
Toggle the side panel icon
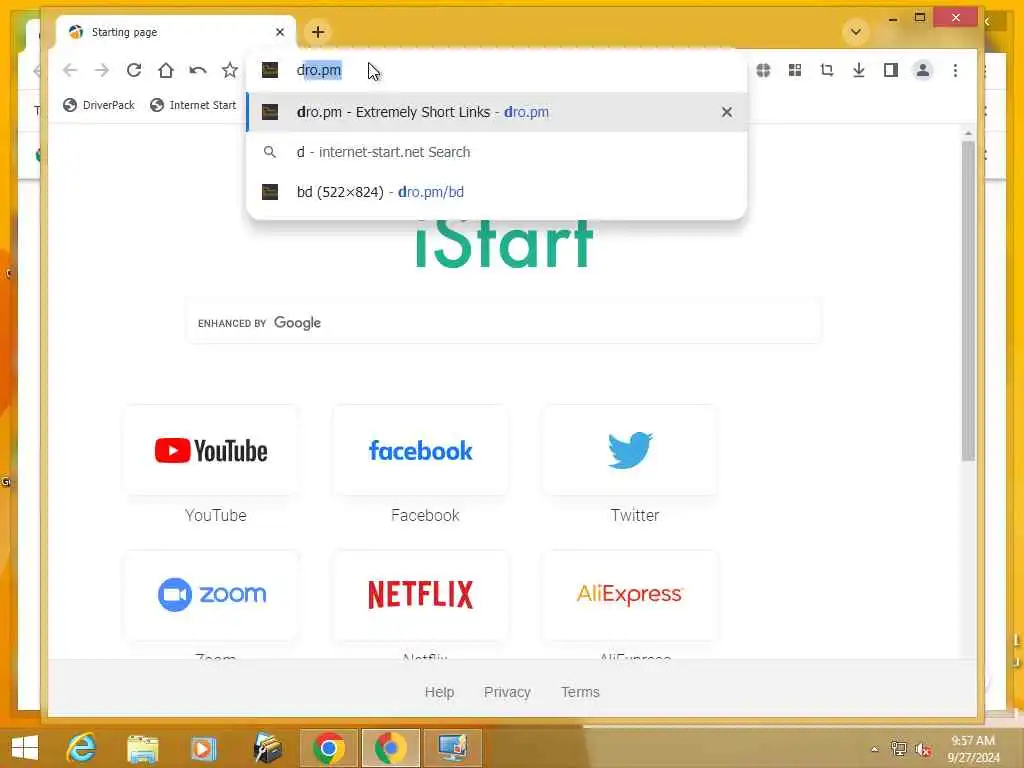coord(891,70)
